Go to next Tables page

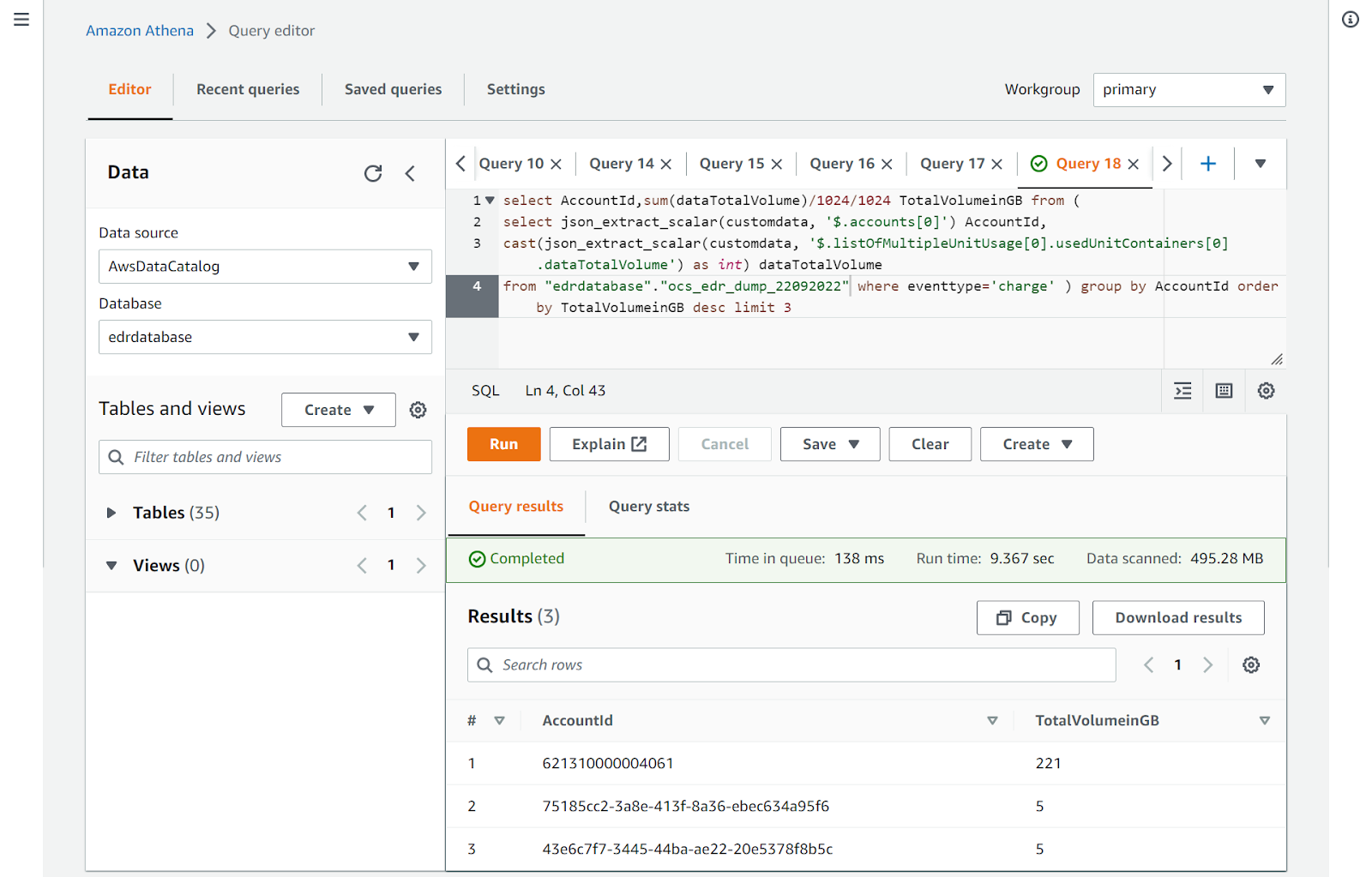tap(421, 513)
